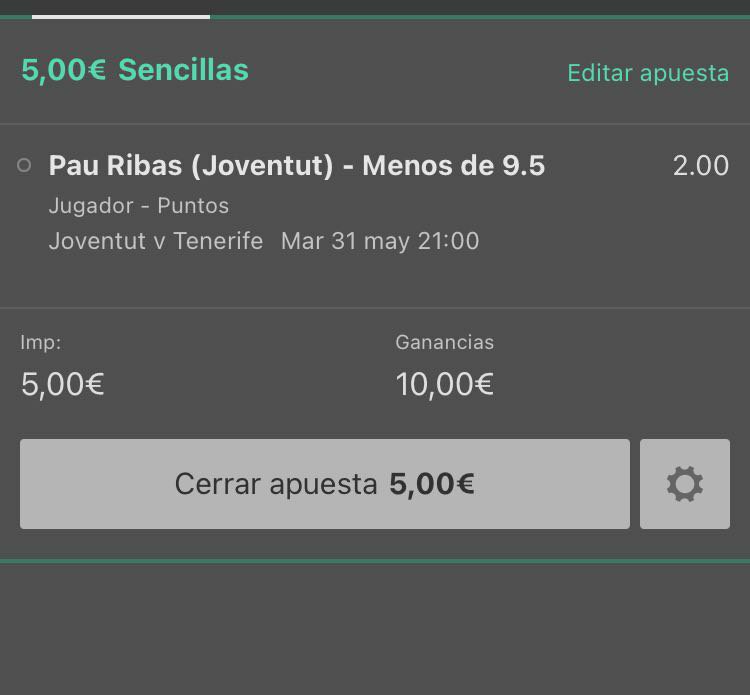Tap Cerrar apuesta 5,00€ button
This screenshot has width=750, height=695.
point(325,484)
